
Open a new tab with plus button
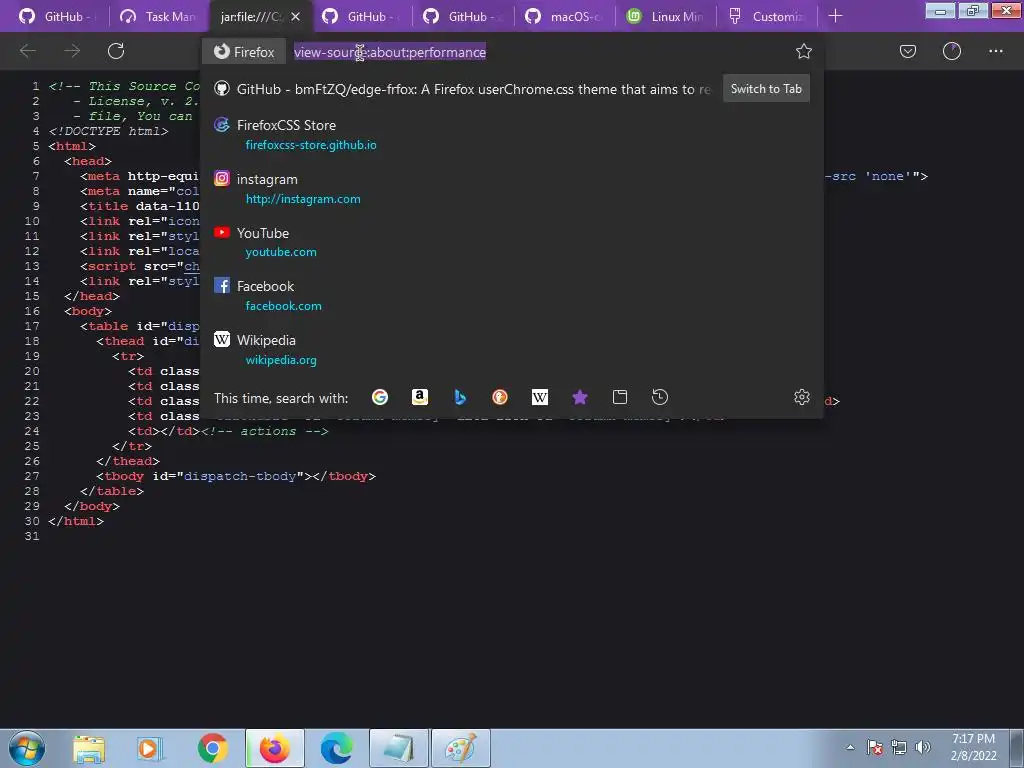tap(835, 16)
